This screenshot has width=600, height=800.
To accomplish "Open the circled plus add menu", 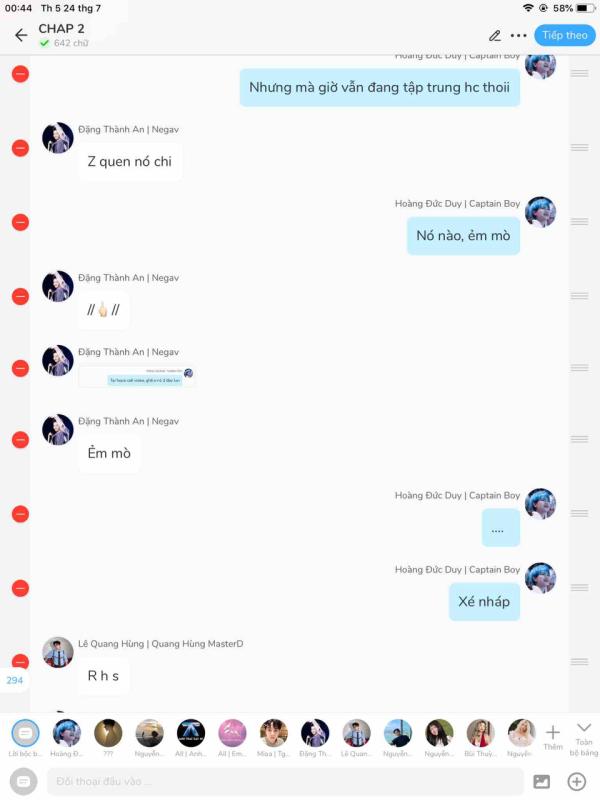I will point(577,781).
